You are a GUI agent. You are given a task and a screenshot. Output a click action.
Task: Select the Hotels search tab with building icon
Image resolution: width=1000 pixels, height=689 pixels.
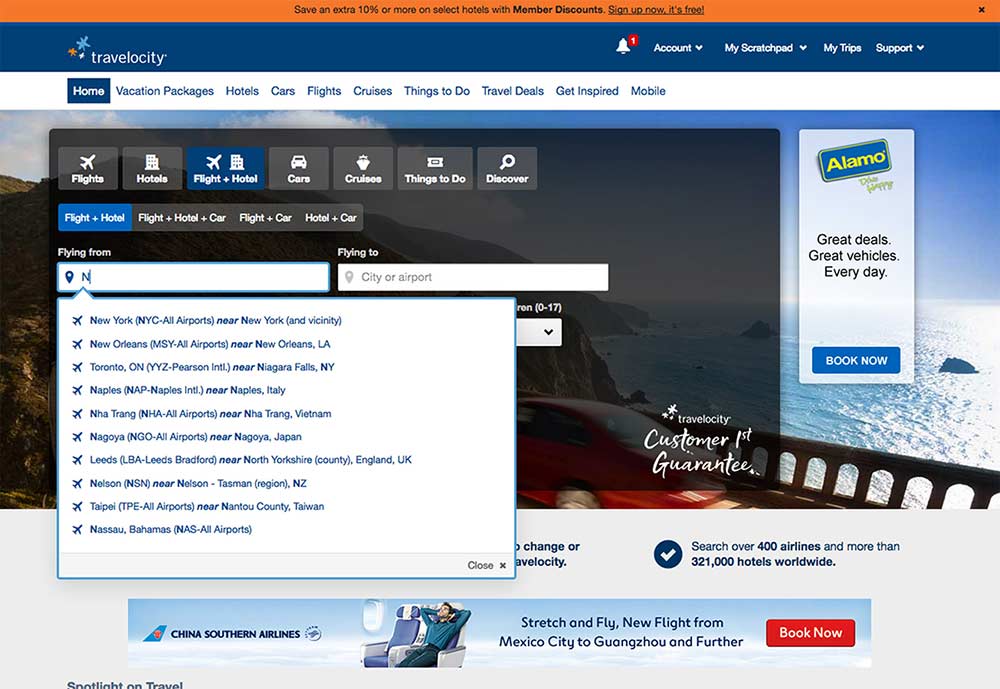tap(152, 168)
